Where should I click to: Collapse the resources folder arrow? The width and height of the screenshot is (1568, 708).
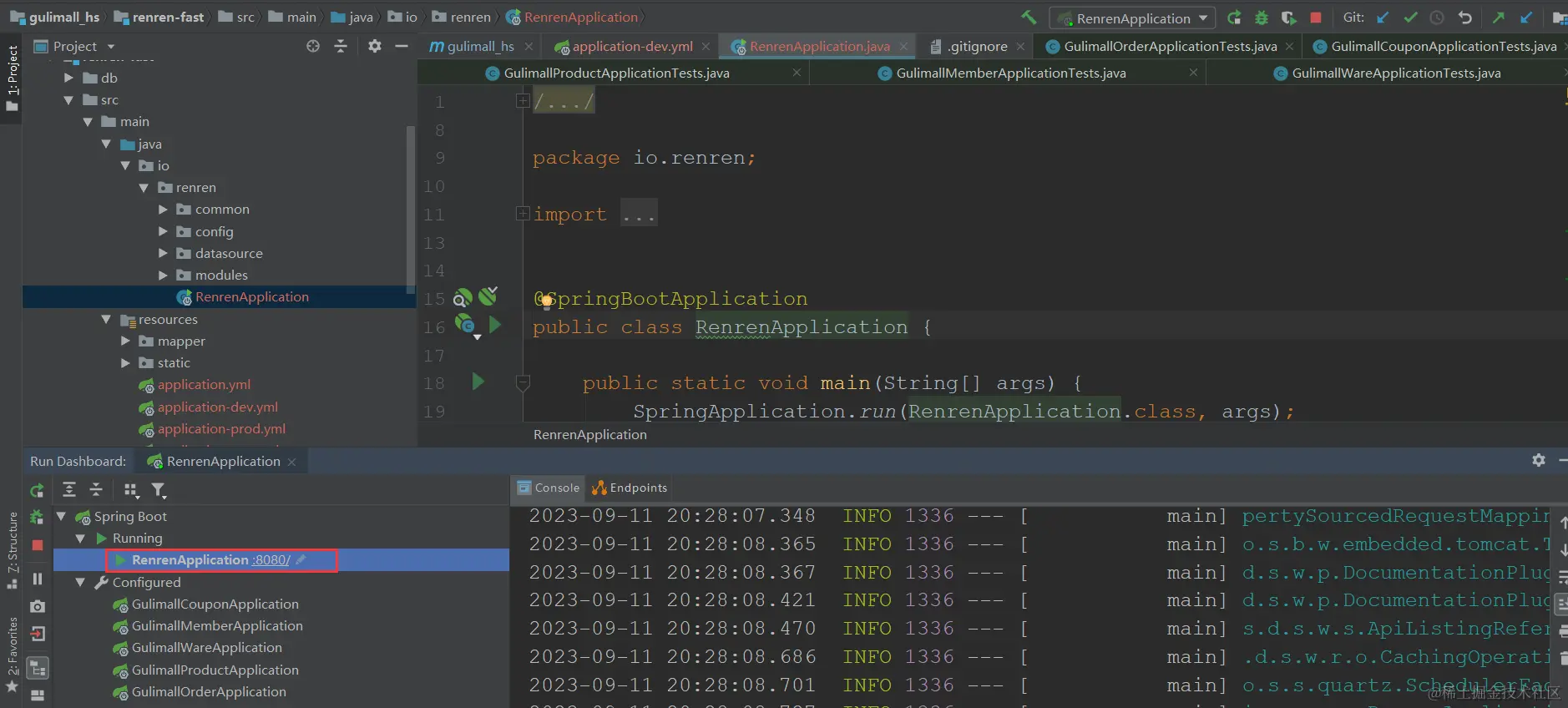[x=106, y=320]
